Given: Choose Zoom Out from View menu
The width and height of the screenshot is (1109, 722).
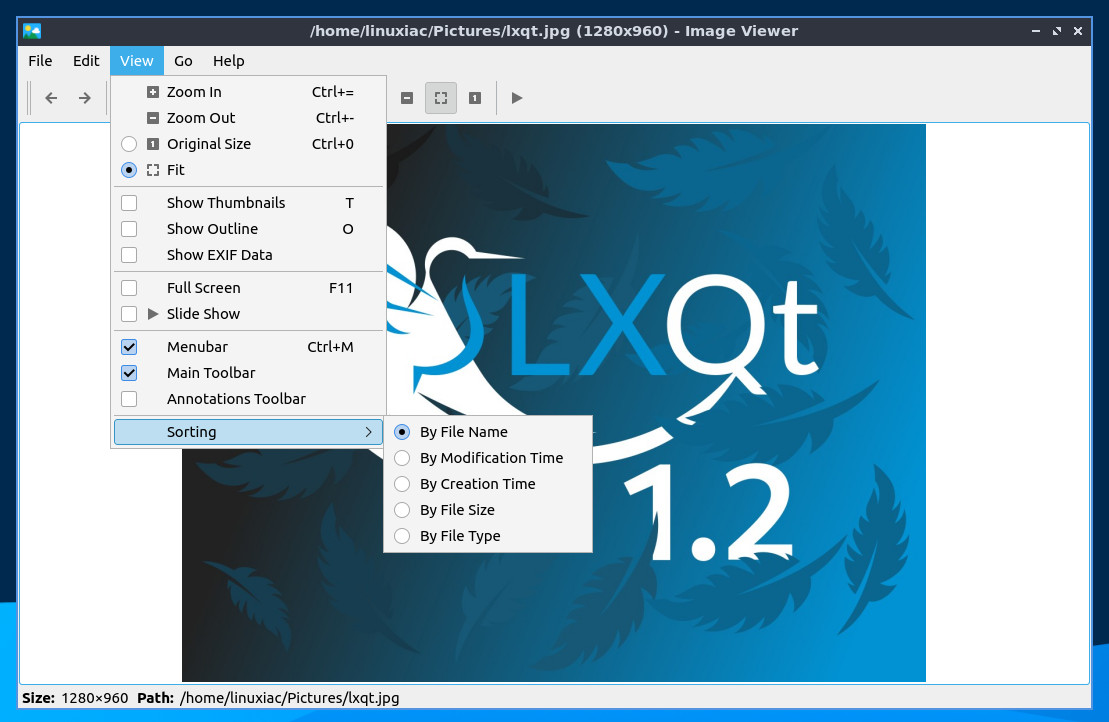Looking at the screenshot, I should [249, 118].
